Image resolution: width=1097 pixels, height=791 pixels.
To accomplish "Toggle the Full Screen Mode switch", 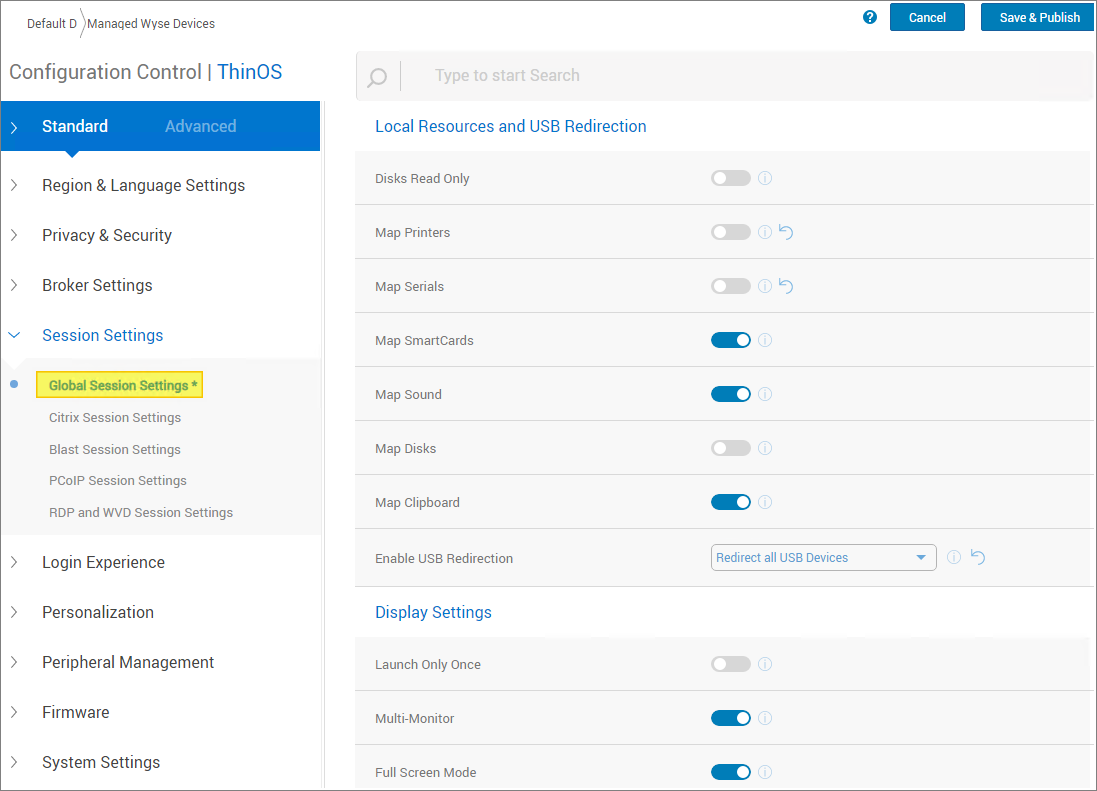I will point(730,772).
